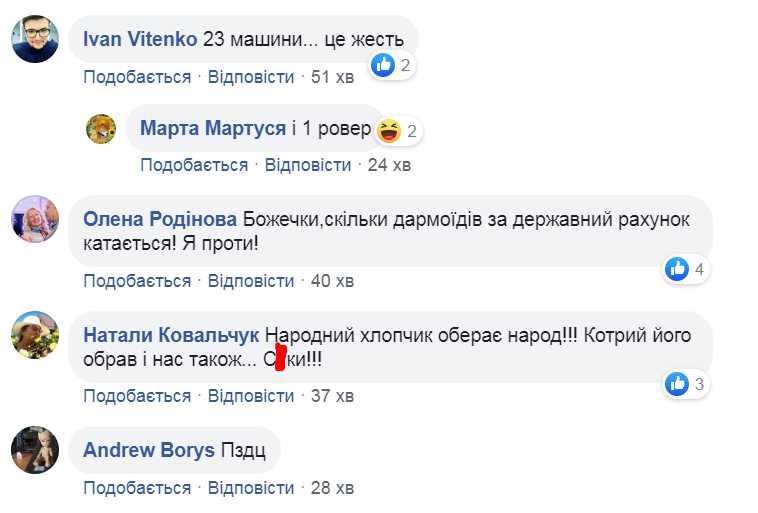
Task: Like Марта Мартуся's reply via Подобається
Action: point(194,165)
